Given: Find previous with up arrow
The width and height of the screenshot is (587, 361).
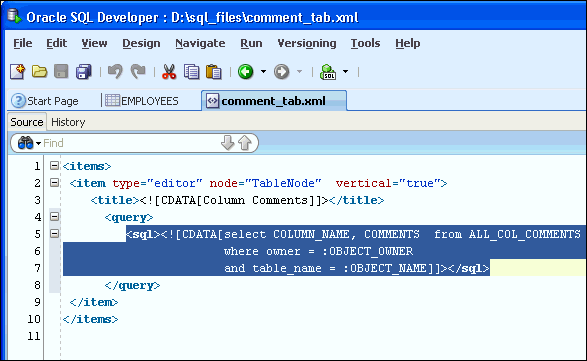Looking at the screenshot, I should pyautogui.click(x=245, y=143).
